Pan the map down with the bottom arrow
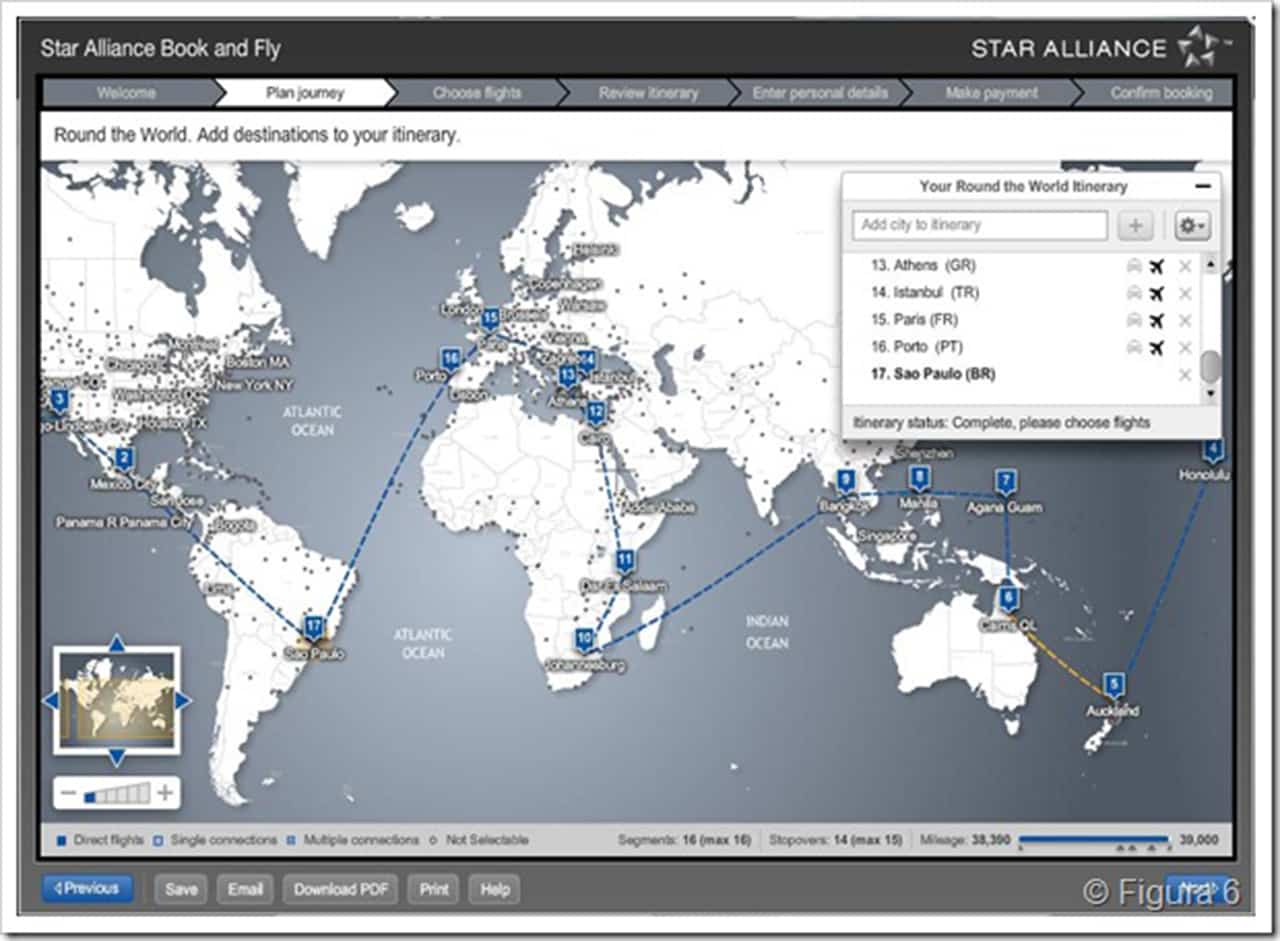 [117, 758]
